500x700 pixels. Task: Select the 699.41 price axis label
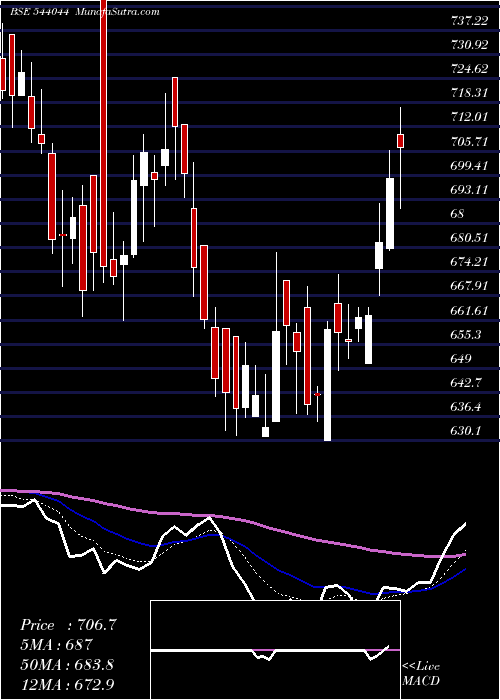pos(468,166)
